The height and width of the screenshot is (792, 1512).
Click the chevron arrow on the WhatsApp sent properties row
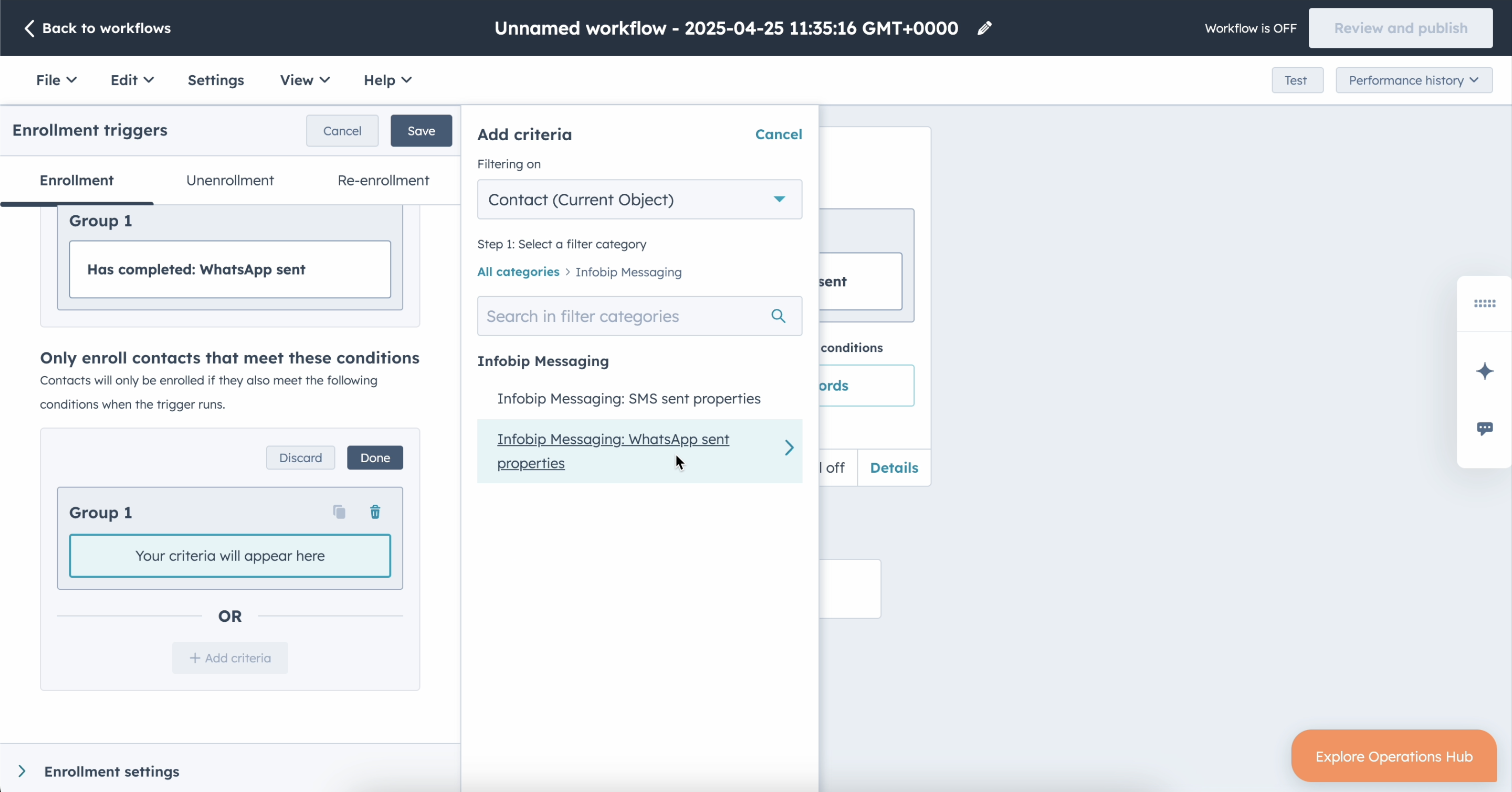click(x=790, y=448)
